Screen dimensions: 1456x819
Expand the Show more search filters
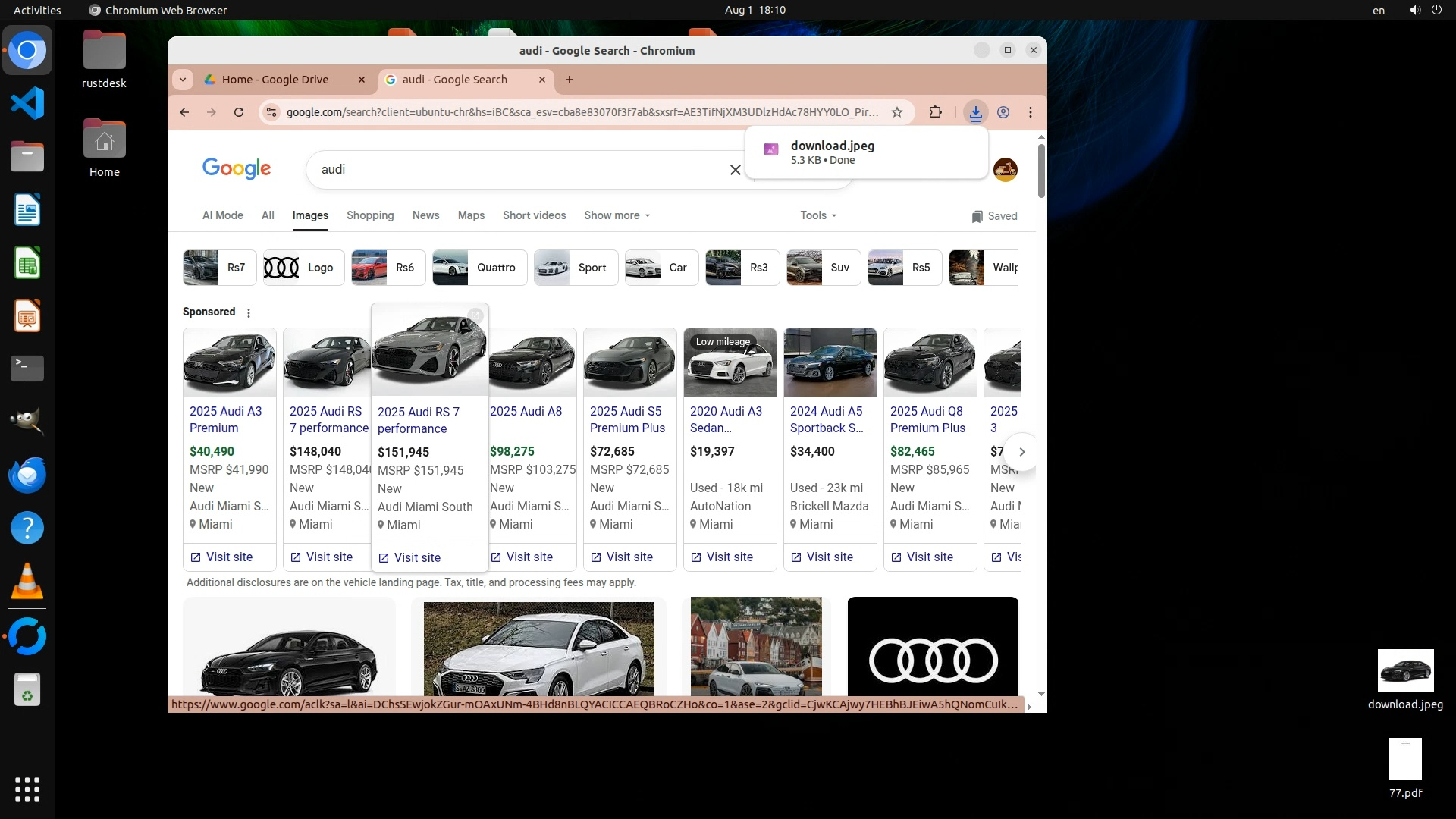(x=617, y=215)
